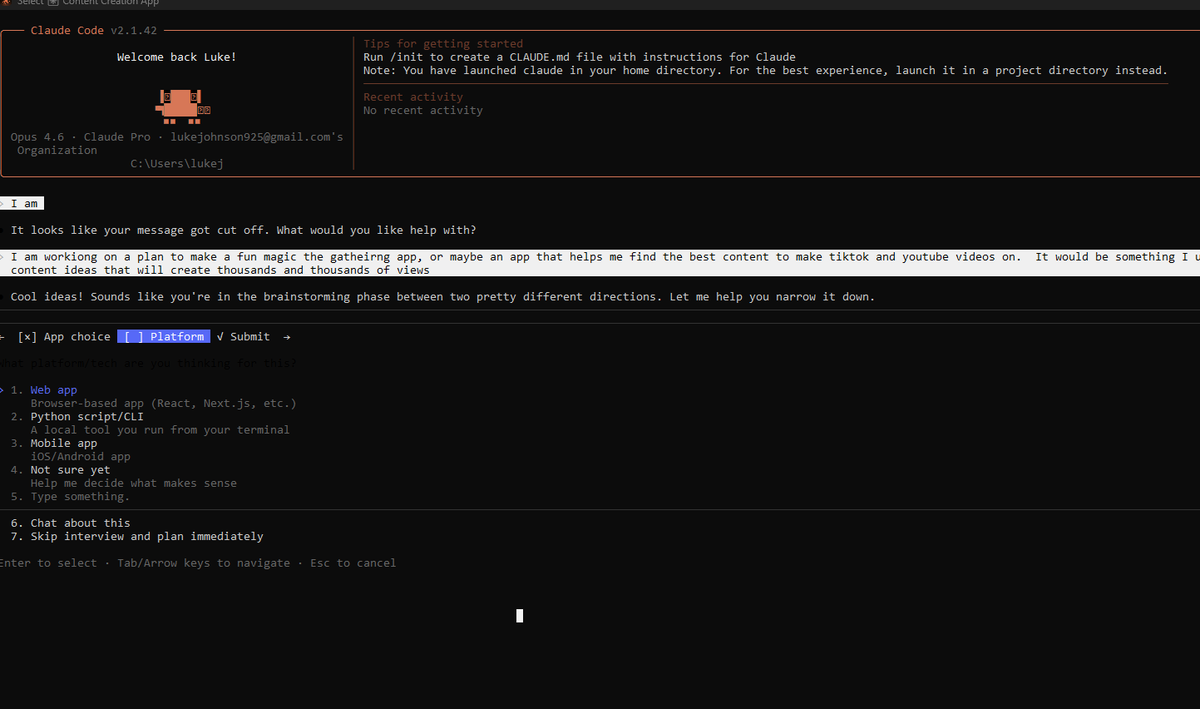Select the Type something option
This screenshot has width=1200, height=709.
pos(80,496)
